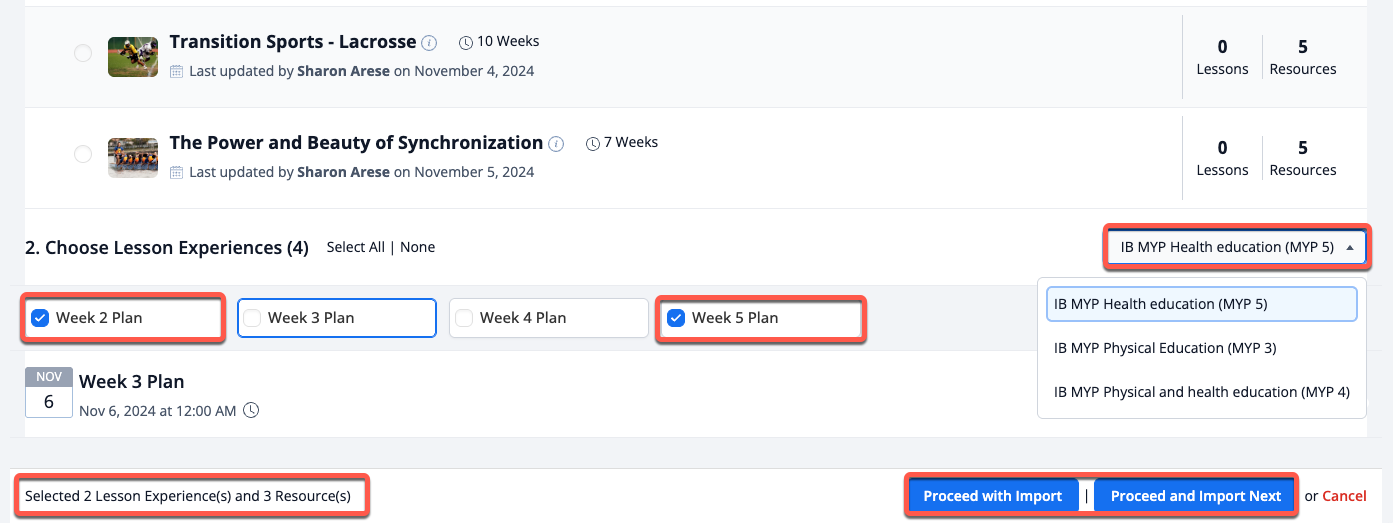Check the Week 3 Plan checkbox
Viewport: 1393px width, 523px height.
pyautogui.click(x=253, y=318)
